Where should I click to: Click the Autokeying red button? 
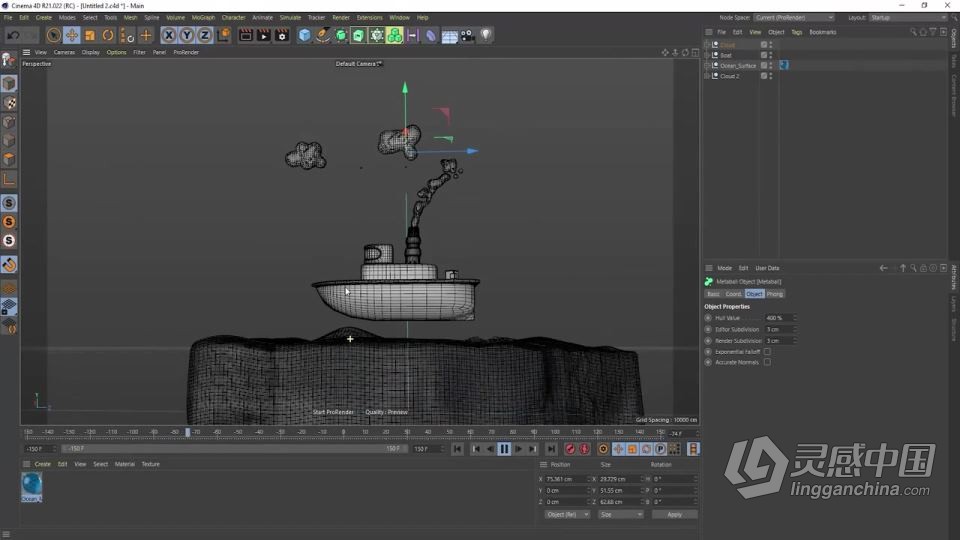pyautogui.click(x=584, y=449)
